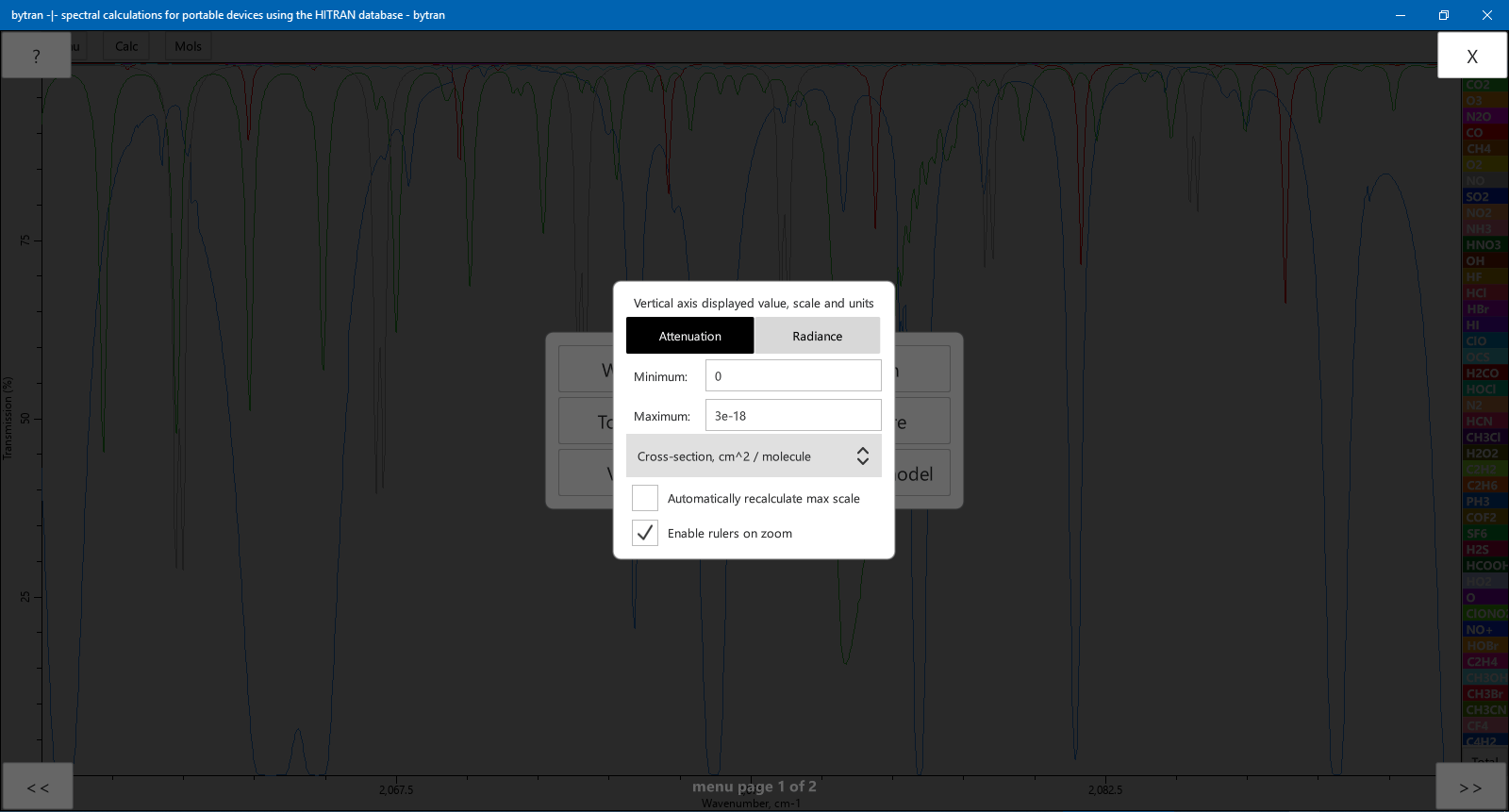
Task: Toggle the O3 molecule entry
Action: [x=1484, y=101]
